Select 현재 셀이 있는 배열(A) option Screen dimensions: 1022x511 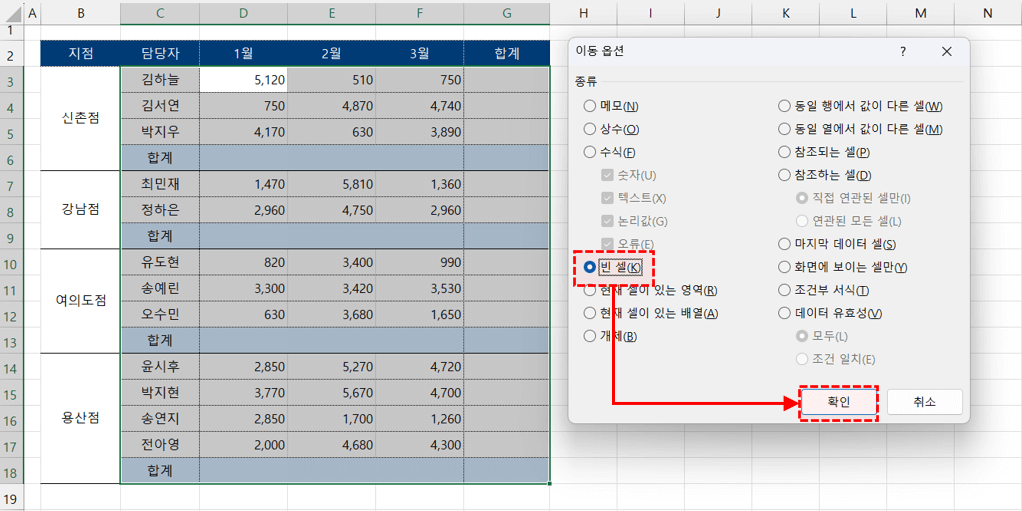click(x=650, y=313)
